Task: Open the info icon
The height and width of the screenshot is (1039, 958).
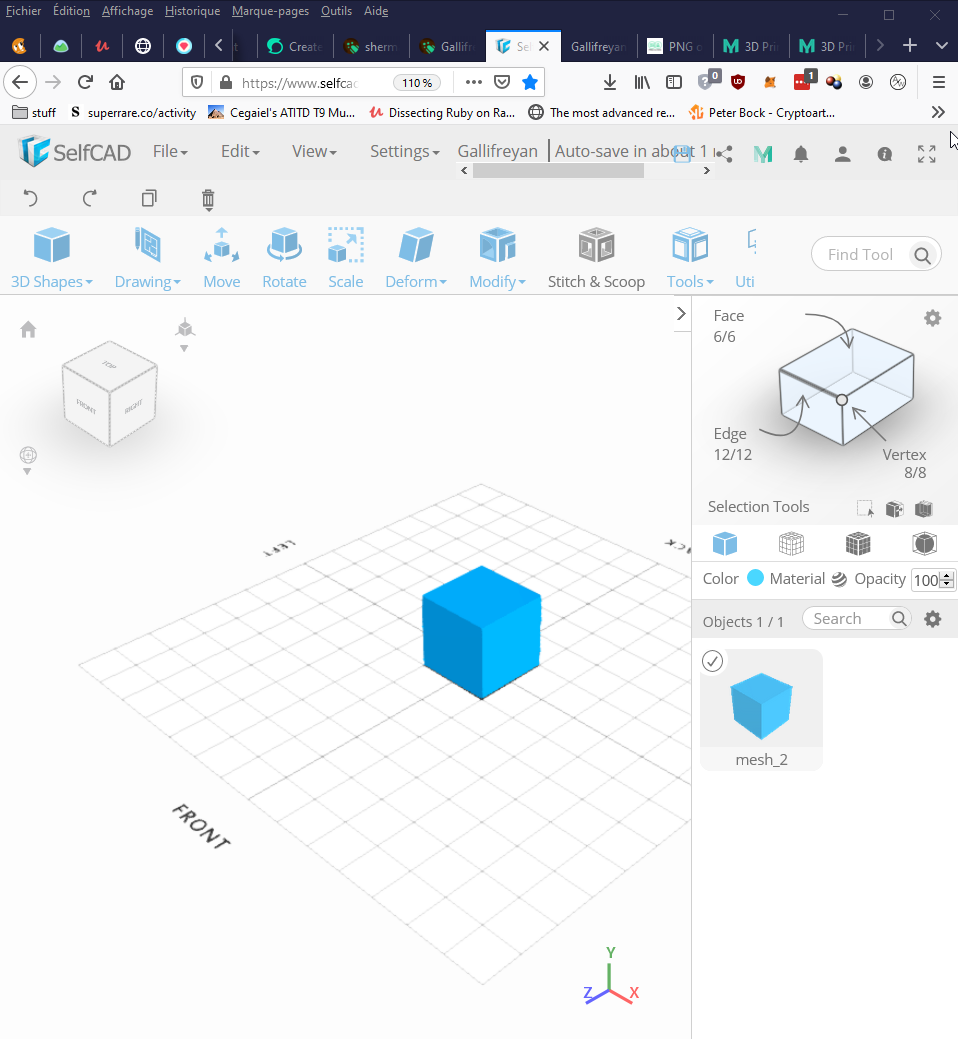Action: [884, 154]
